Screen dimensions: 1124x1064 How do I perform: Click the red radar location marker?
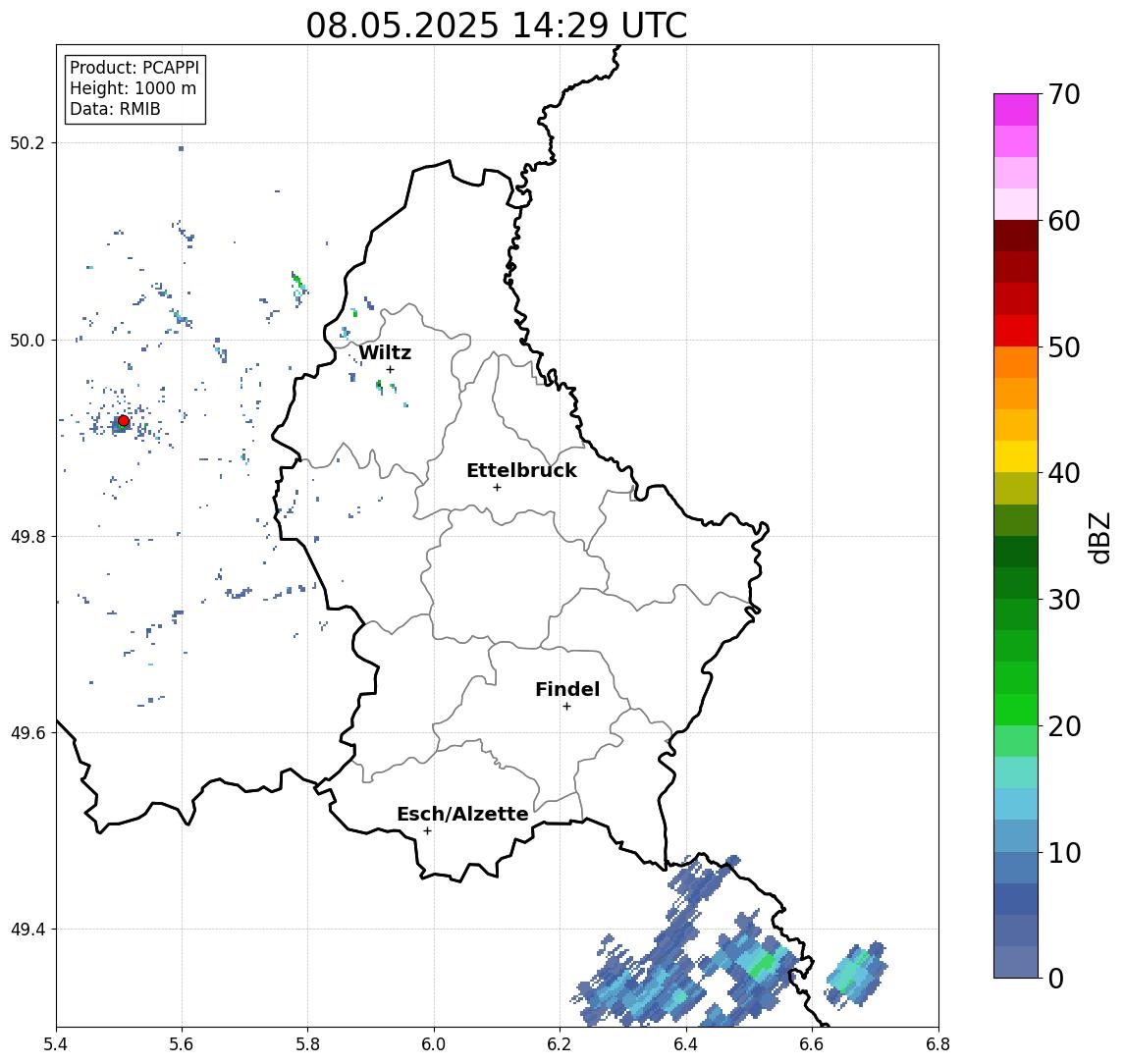[x=124, y=421]
